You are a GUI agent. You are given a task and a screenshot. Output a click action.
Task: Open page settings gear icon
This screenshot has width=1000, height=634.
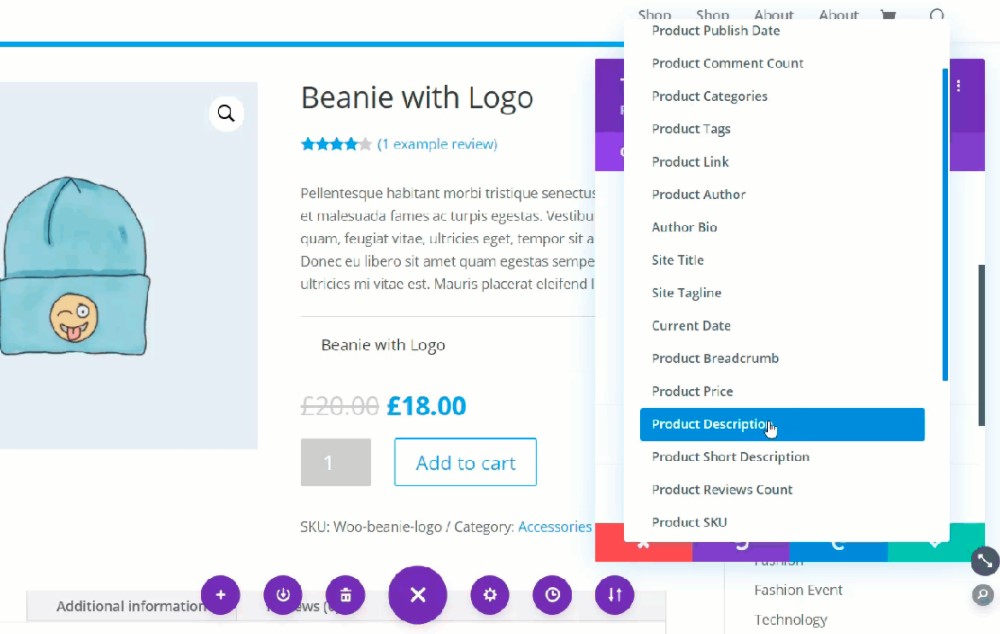tap(489, 595)
